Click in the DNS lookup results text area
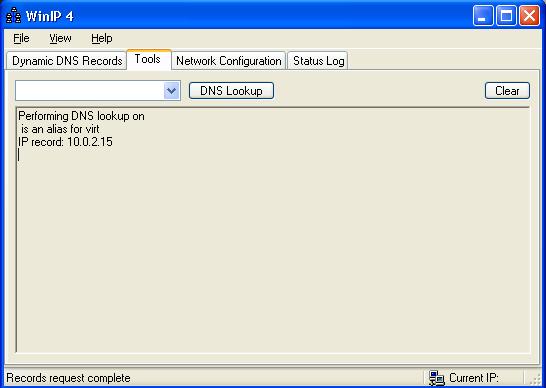546x388 pixels. pos(273,230)
